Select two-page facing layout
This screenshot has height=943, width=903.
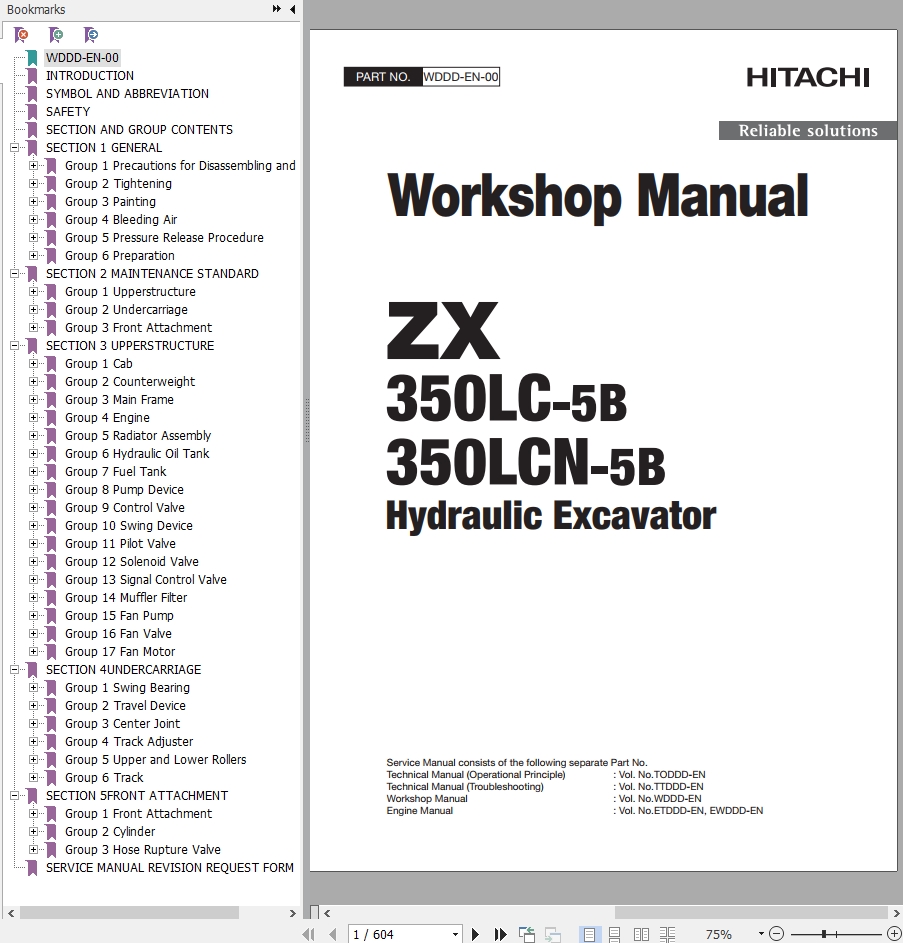click(641, 934)
